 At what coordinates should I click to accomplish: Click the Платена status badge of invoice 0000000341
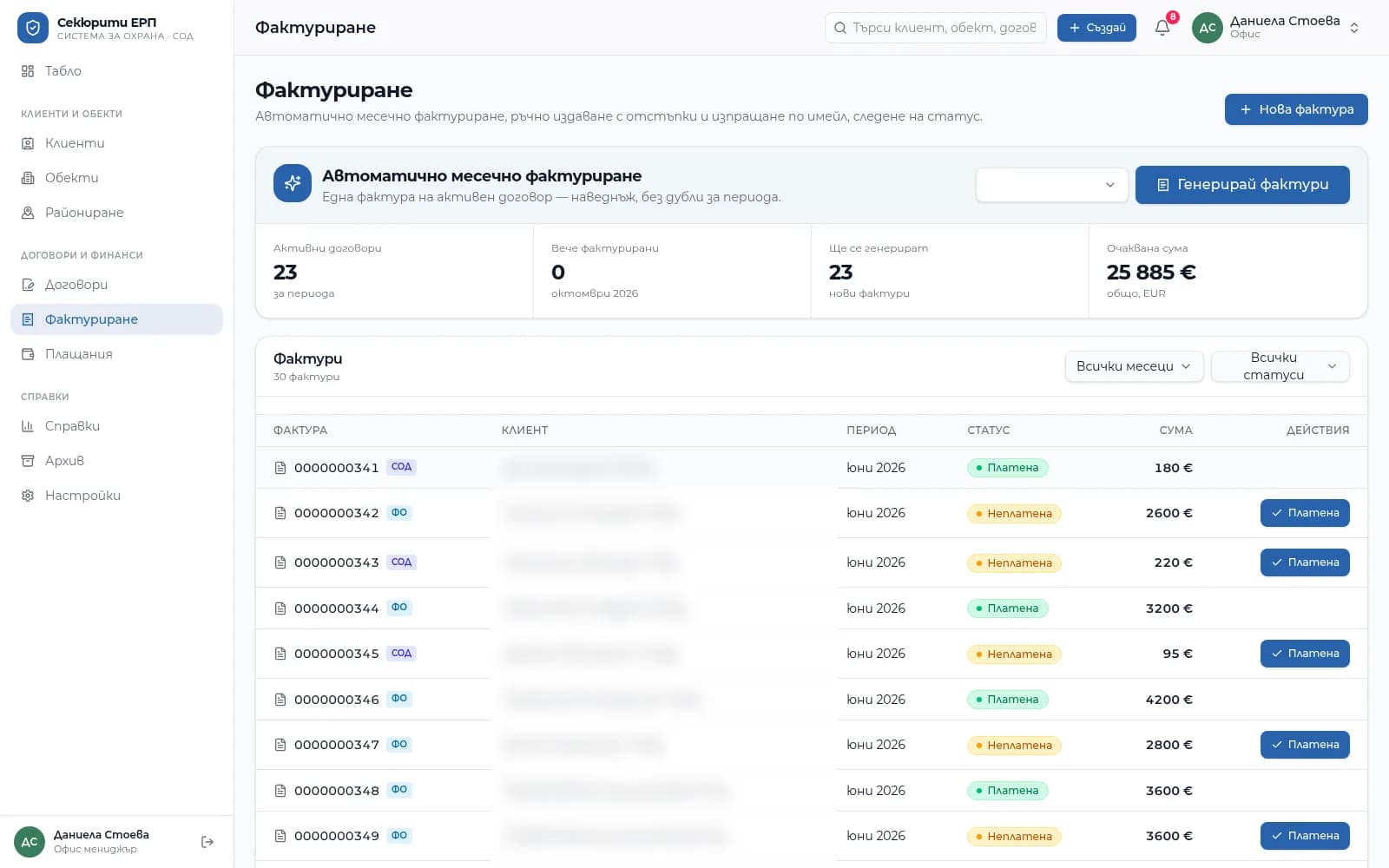tap(1008, 468)
